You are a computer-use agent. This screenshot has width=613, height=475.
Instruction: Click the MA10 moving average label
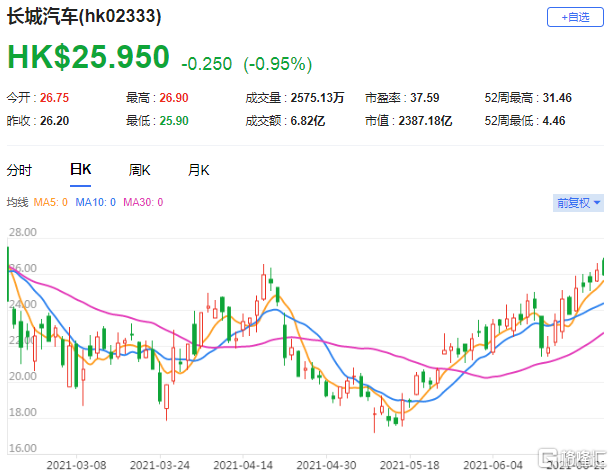click(95, 203)
